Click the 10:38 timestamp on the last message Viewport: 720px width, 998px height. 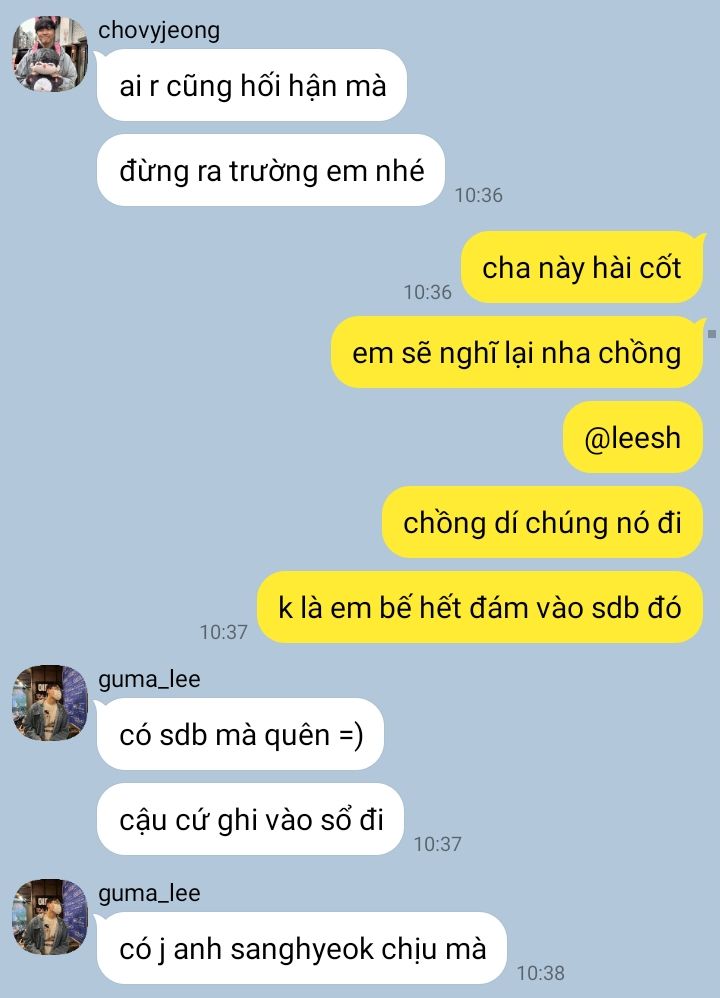pos(540,973)
